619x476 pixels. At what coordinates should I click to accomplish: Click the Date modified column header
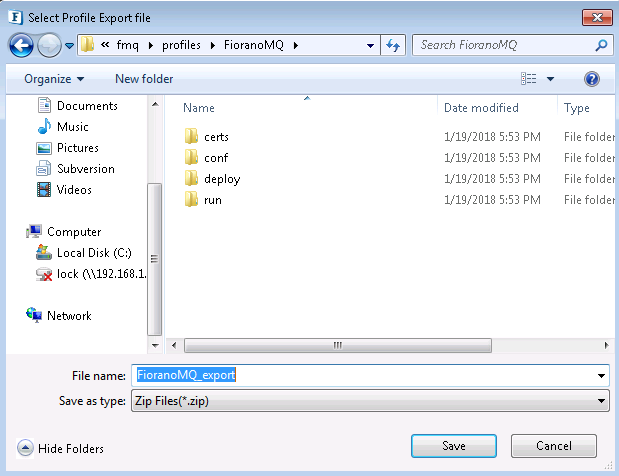[481, 108]
